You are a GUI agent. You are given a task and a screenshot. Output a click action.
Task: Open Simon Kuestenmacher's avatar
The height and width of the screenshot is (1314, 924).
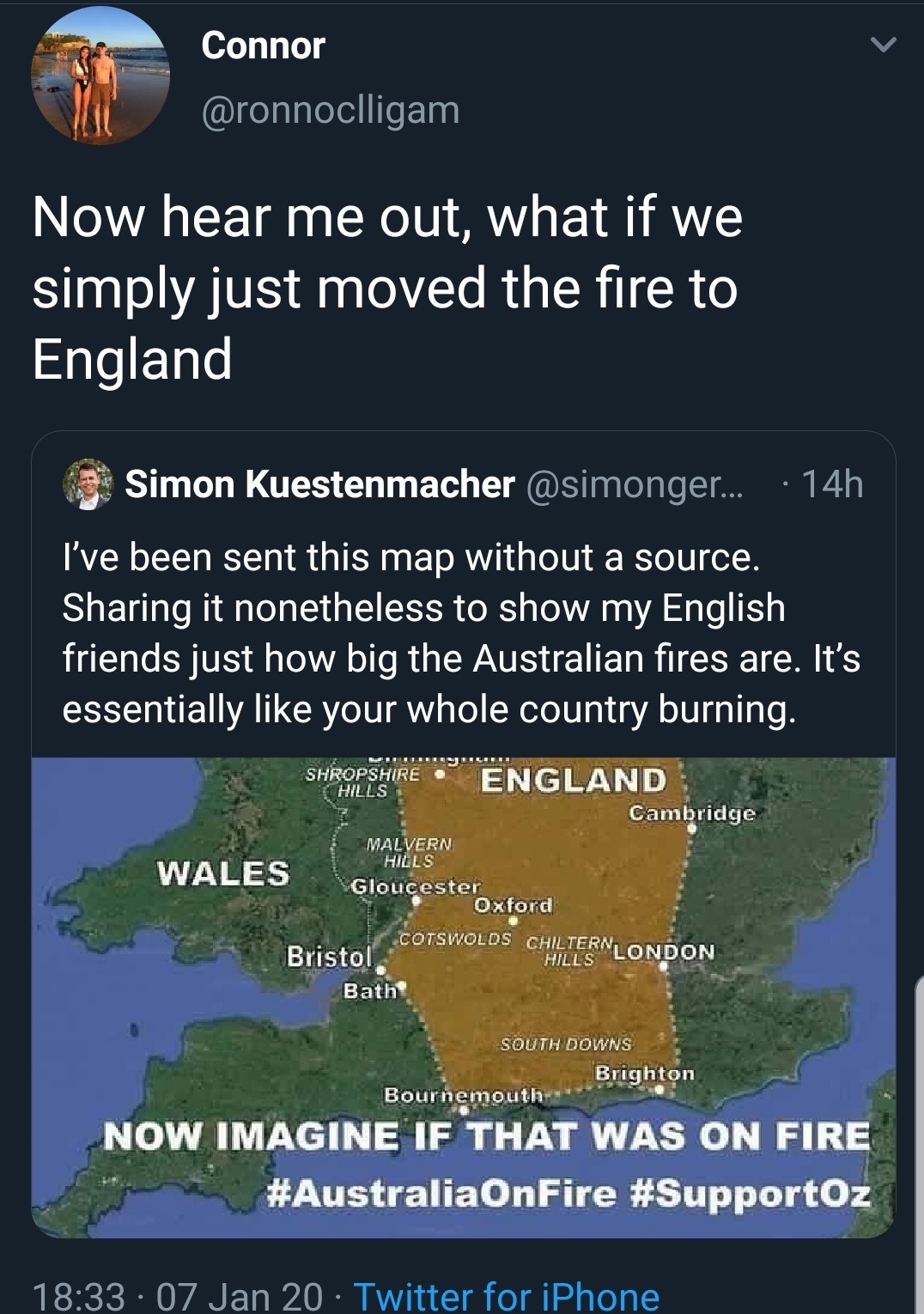(88, 485)
